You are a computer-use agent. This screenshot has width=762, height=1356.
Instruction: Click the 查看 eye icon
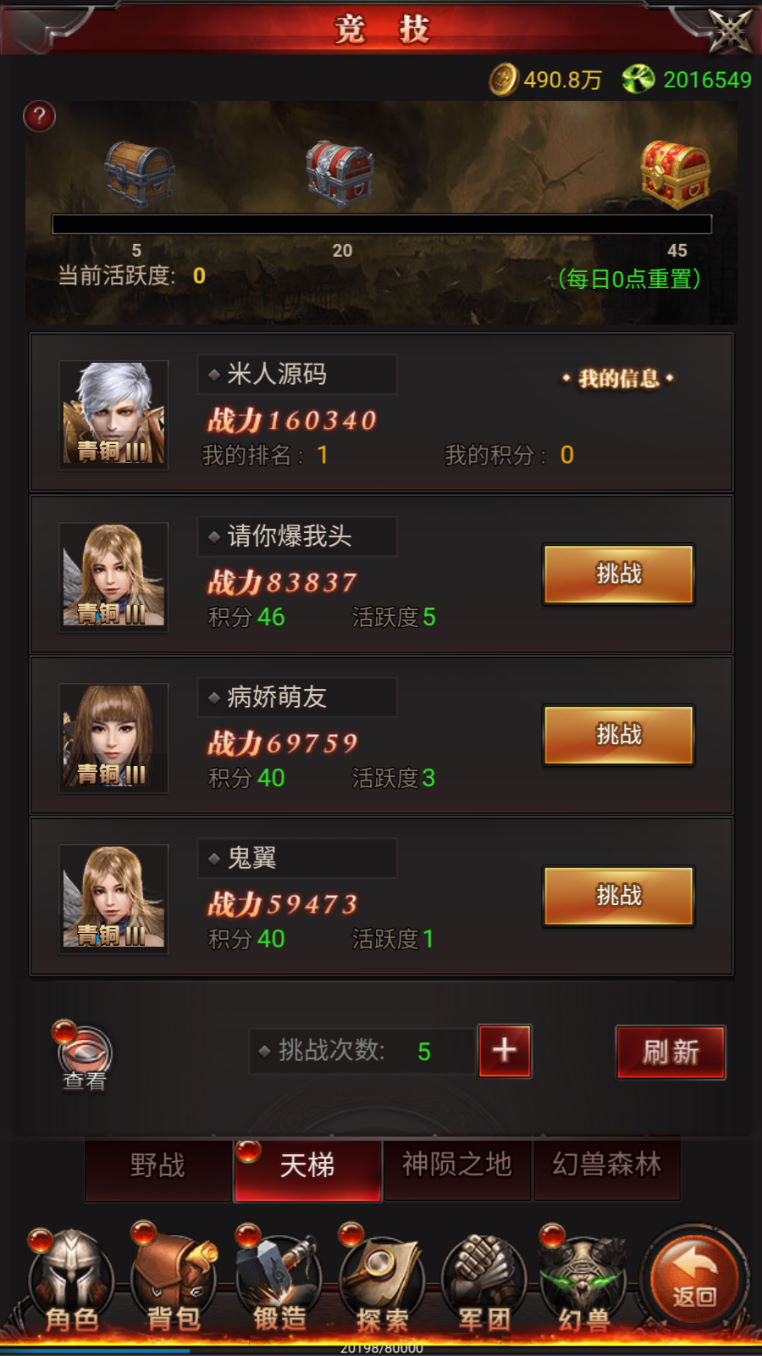[84, 1056]
